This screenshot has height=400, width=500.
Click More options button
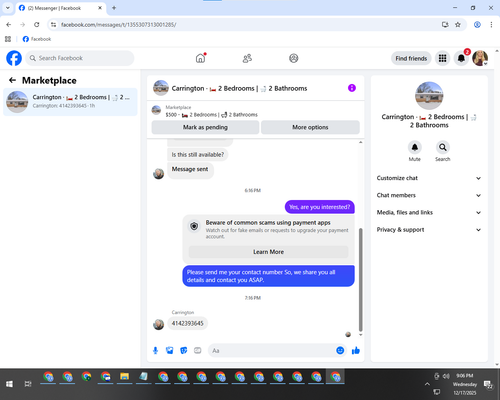click(310, 127)
